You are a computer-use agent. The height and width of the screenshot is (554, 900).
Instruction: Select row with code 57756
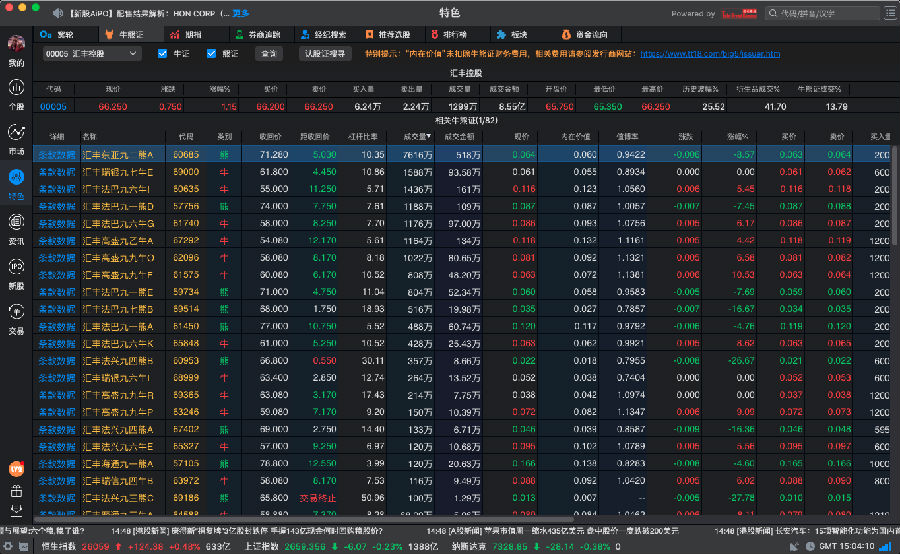[x=463, y=206]
